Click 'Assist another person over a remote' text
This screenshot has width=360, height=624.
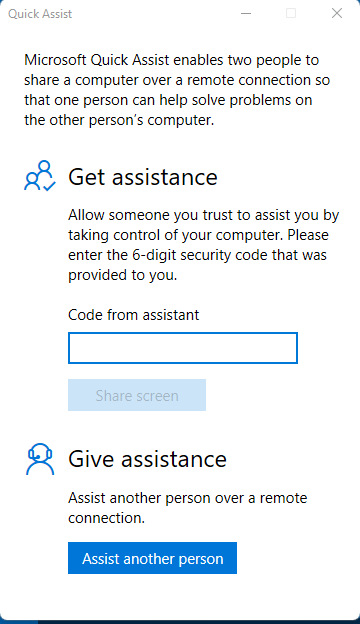188,498
